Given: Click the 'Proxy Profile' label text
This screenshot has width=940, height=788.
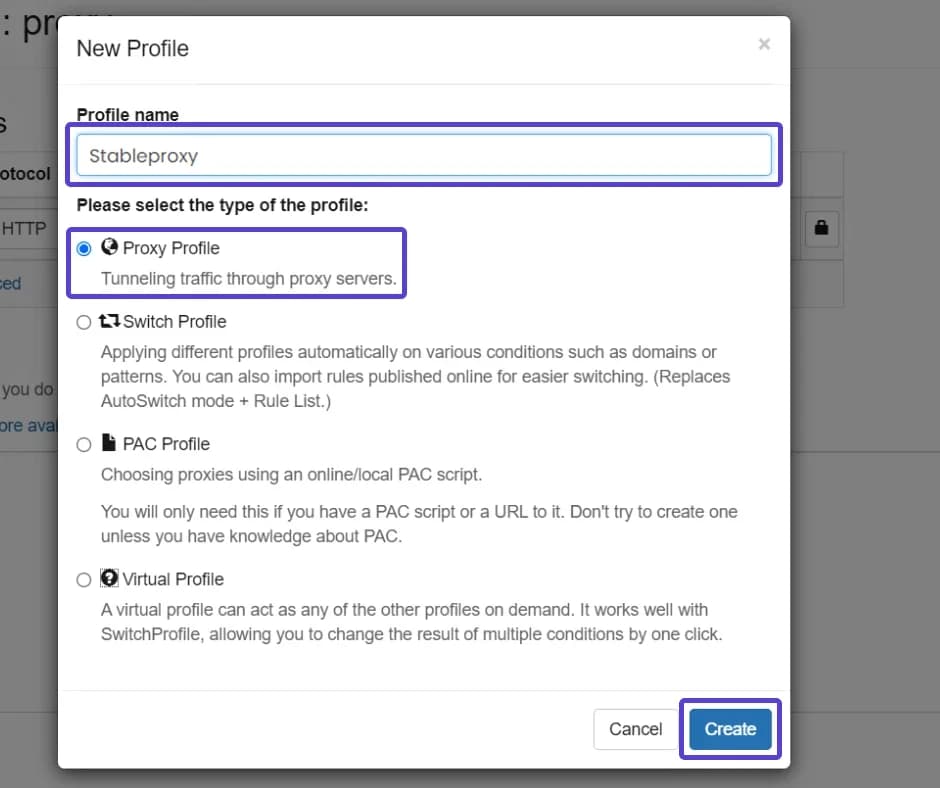Looking at the screenshot, I should pyautogui.click(x=171, y=248).
